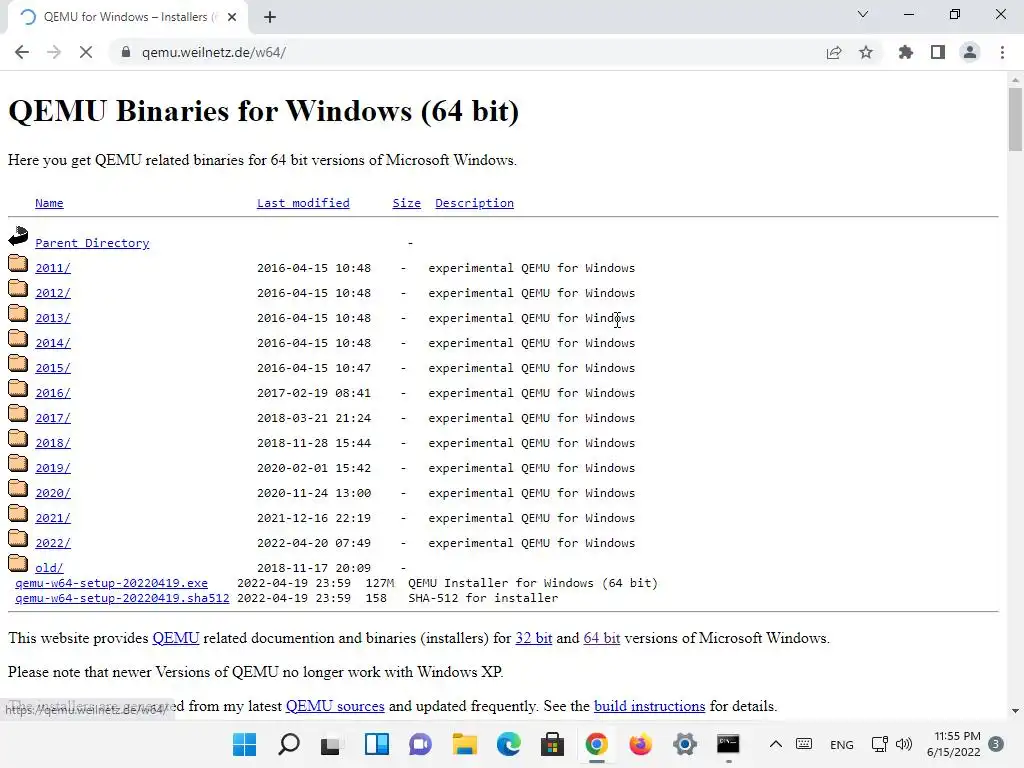Image resolution: width=1024 pixels, height=768 pixels.
Task: Open the qemu-w64-setup-20220419.sha512 link
Action: point(122,598)
